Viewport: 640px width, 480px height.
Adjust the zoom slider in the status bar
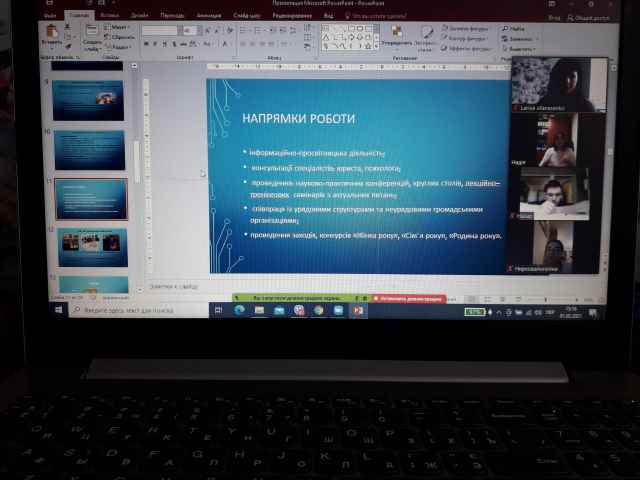546,300
